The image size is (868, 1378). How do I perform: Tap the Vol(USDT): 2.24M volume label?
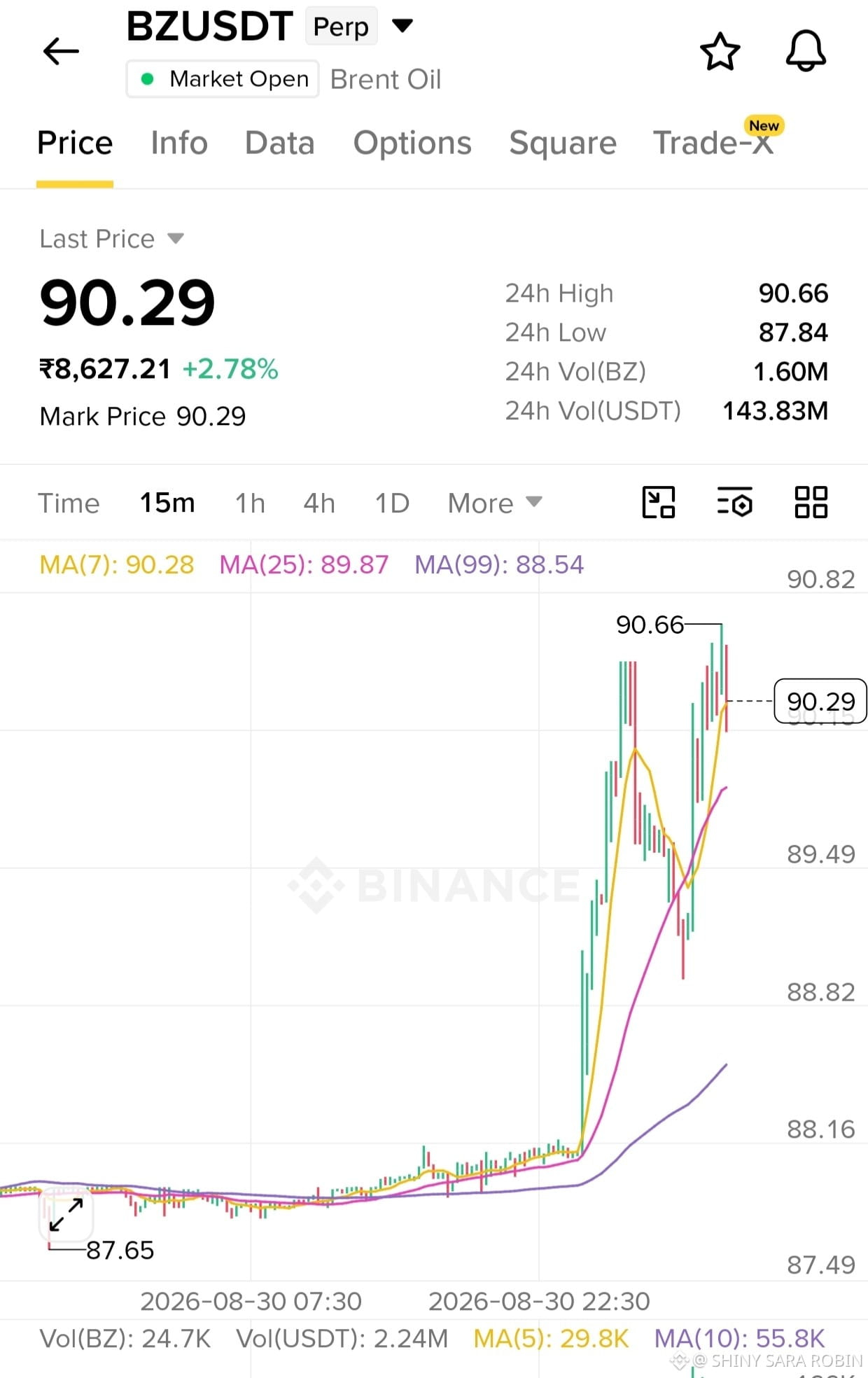pyautogui.click(x=342, y=1339)
